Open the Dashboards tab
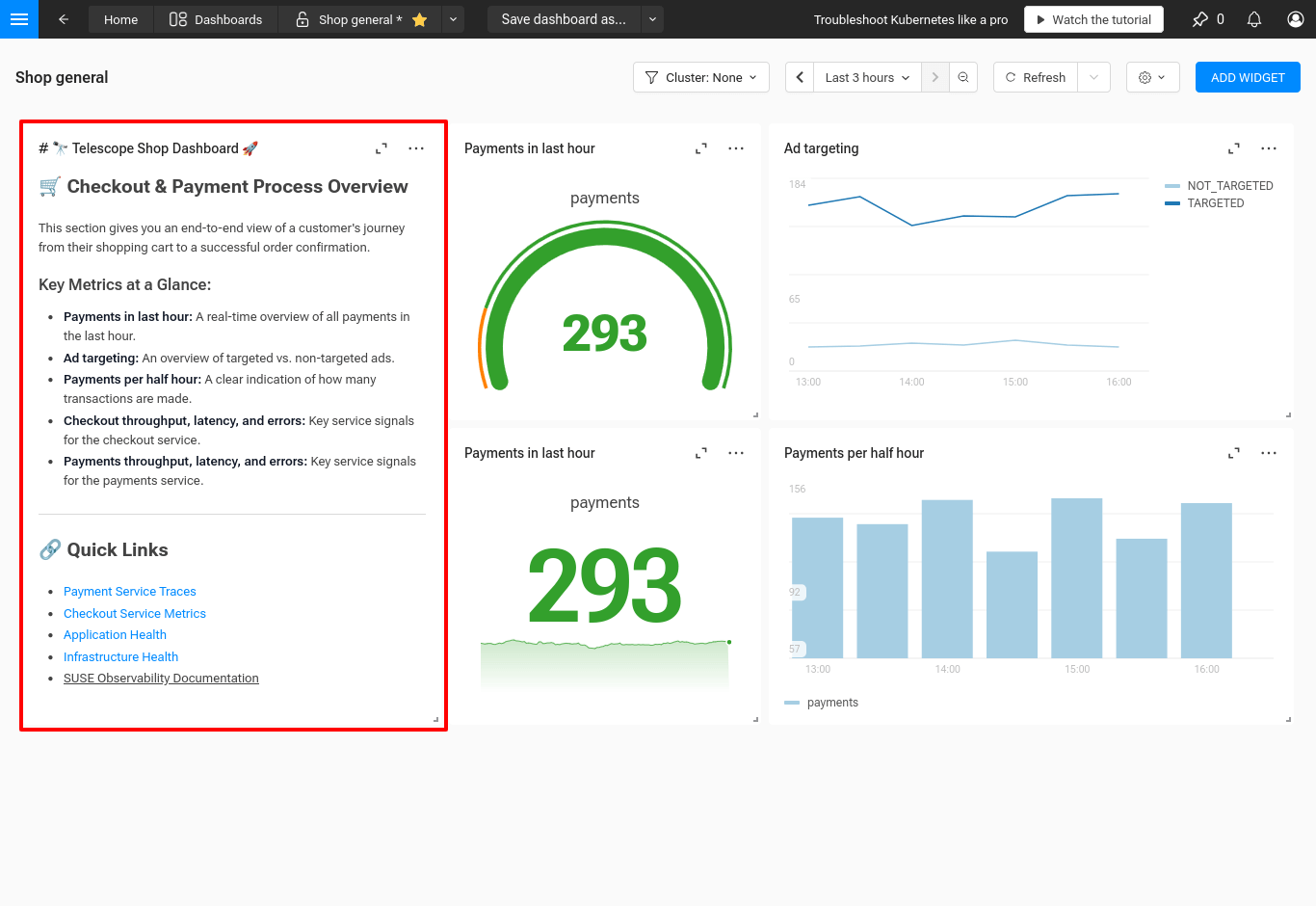1316x906 pixels. [x=216, y=19]
